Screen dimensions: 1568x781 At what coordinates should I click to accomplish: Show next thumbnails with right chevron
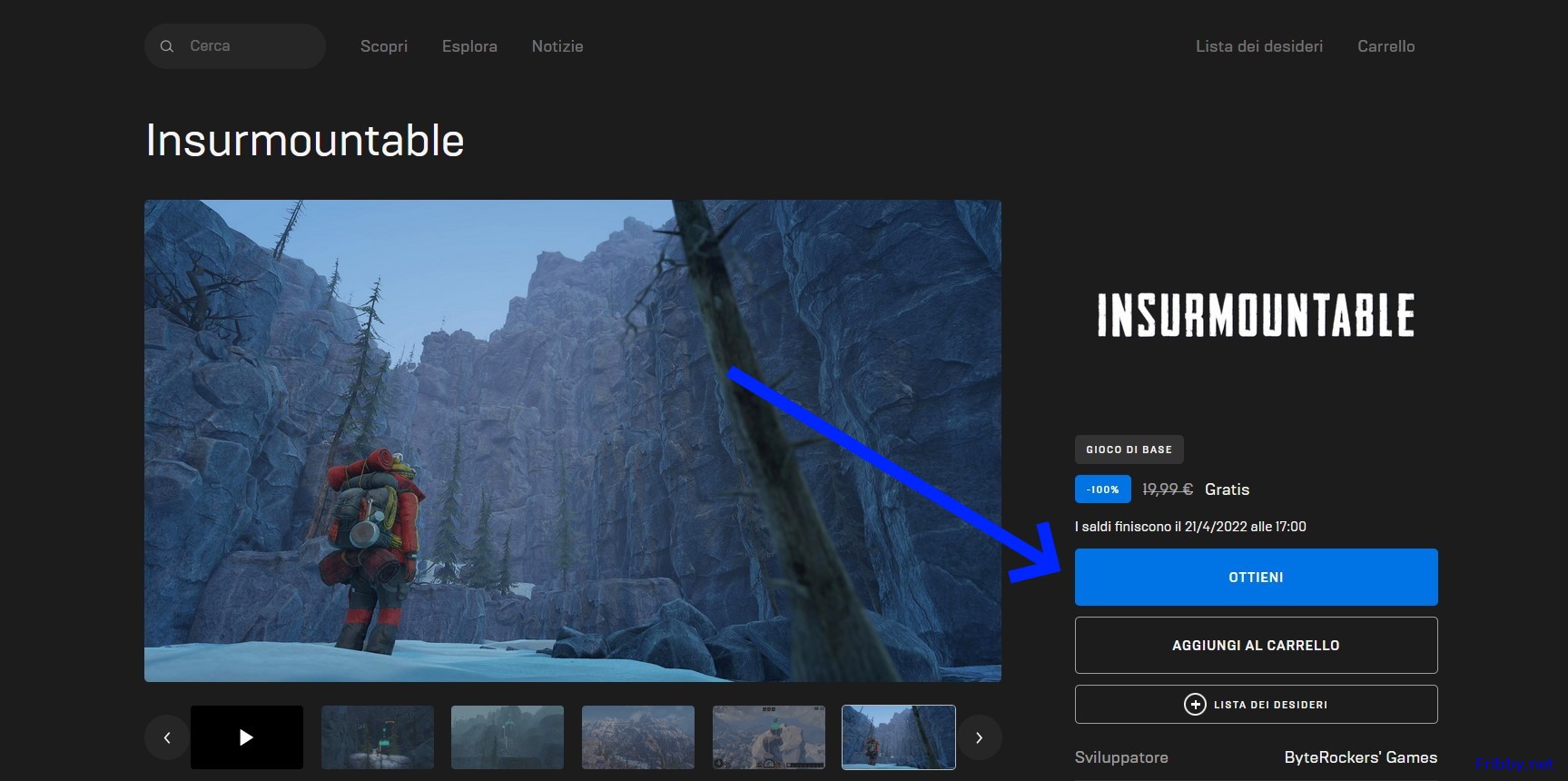pyautogui.click(x=979, y=737)
